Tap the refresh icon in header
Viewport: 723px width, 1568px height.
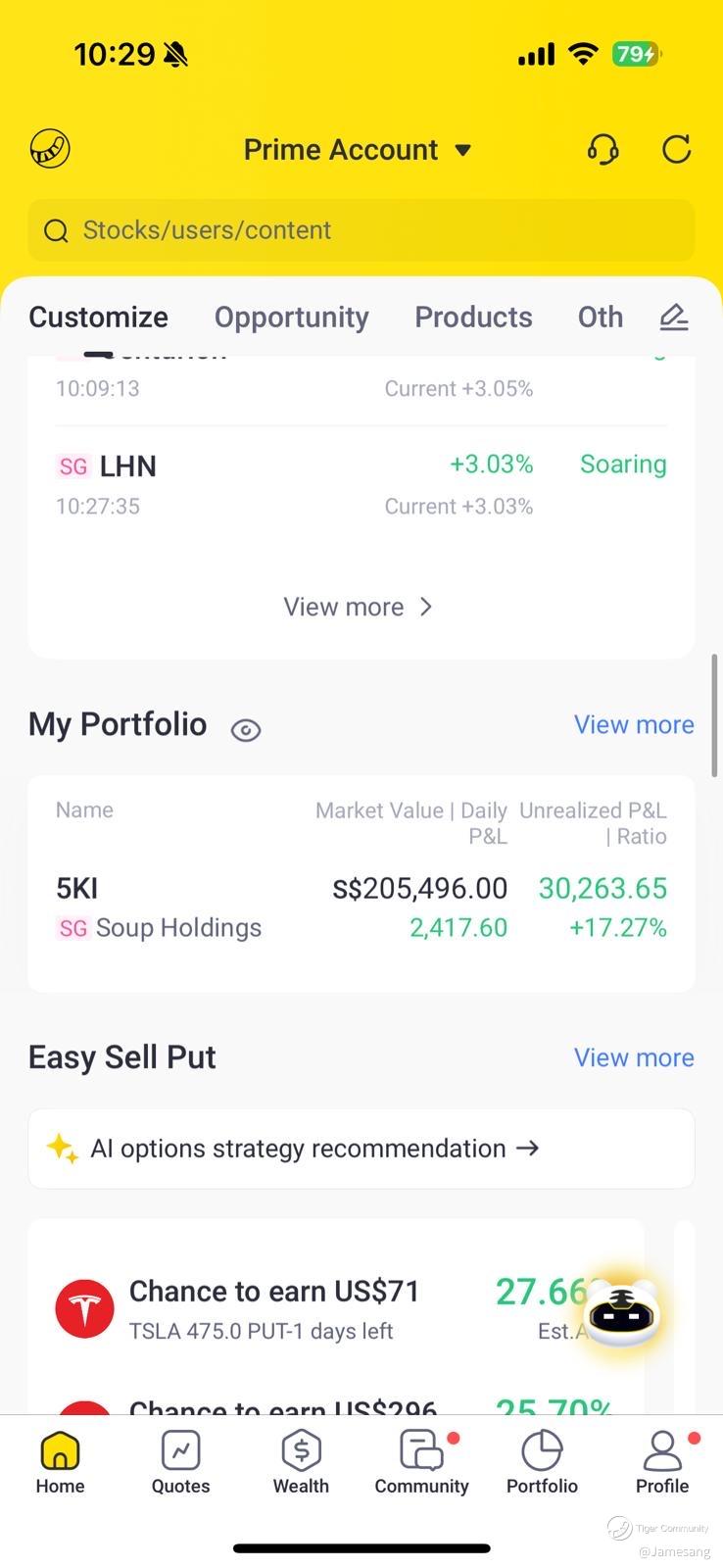pos(676,149)
